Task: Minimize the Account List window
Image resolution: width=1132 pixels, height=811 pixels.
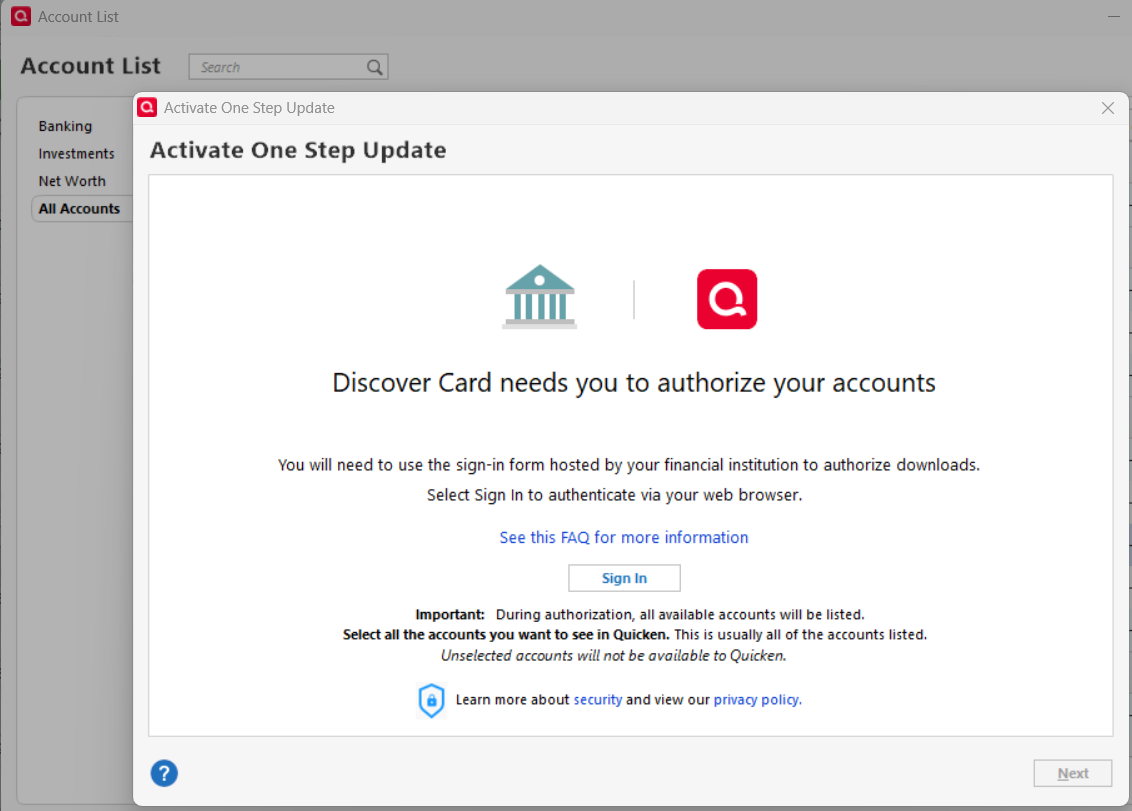Action: click(1113, 16)
